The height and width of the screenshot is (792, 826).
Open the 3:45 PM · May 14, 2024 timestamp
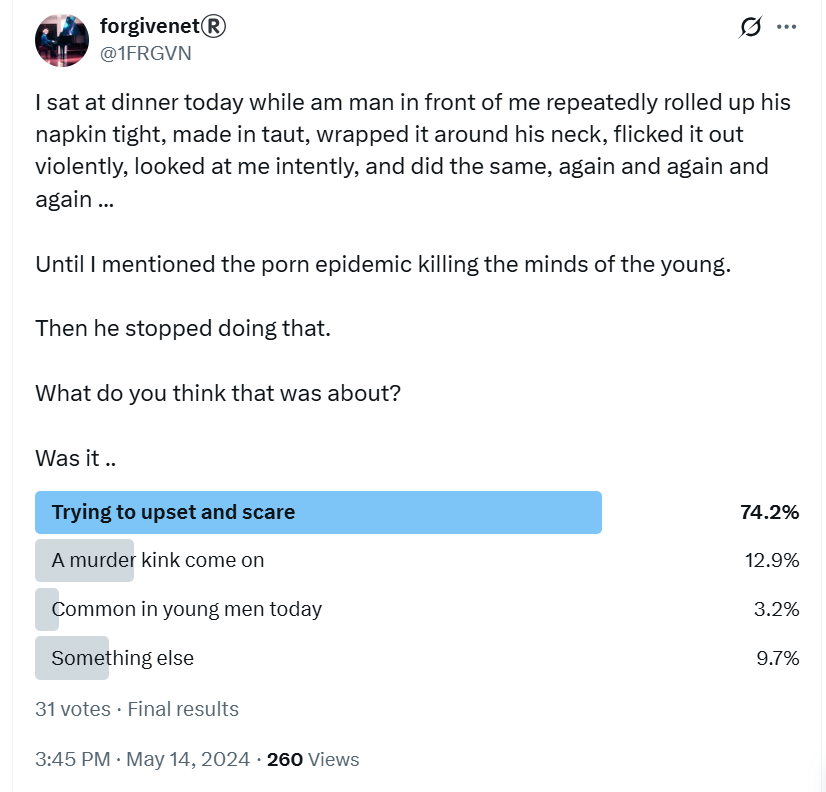[x=142, y=759]
